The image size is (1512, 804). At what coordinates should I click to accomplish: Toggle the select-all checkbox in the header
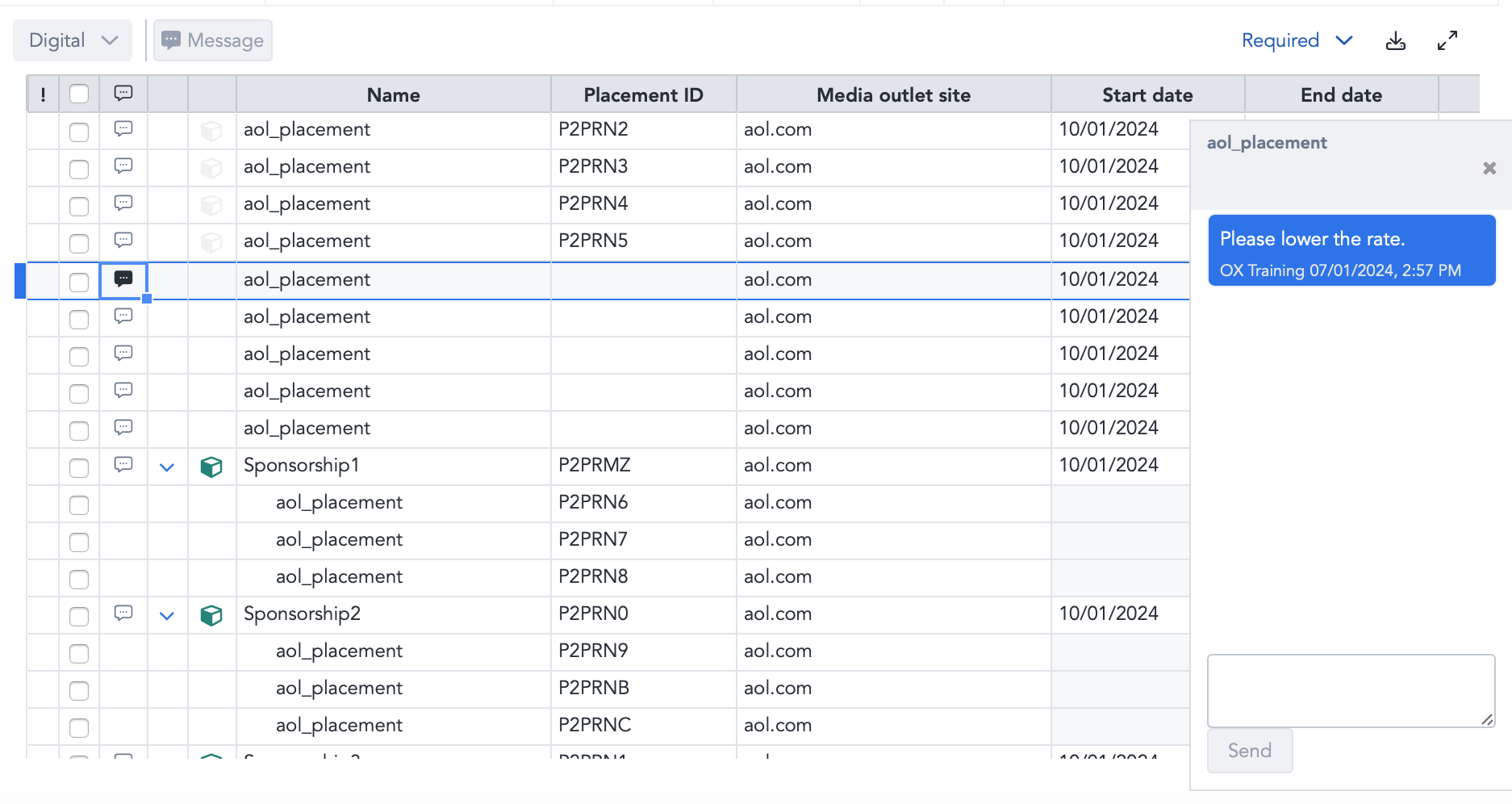click(79, 94)
